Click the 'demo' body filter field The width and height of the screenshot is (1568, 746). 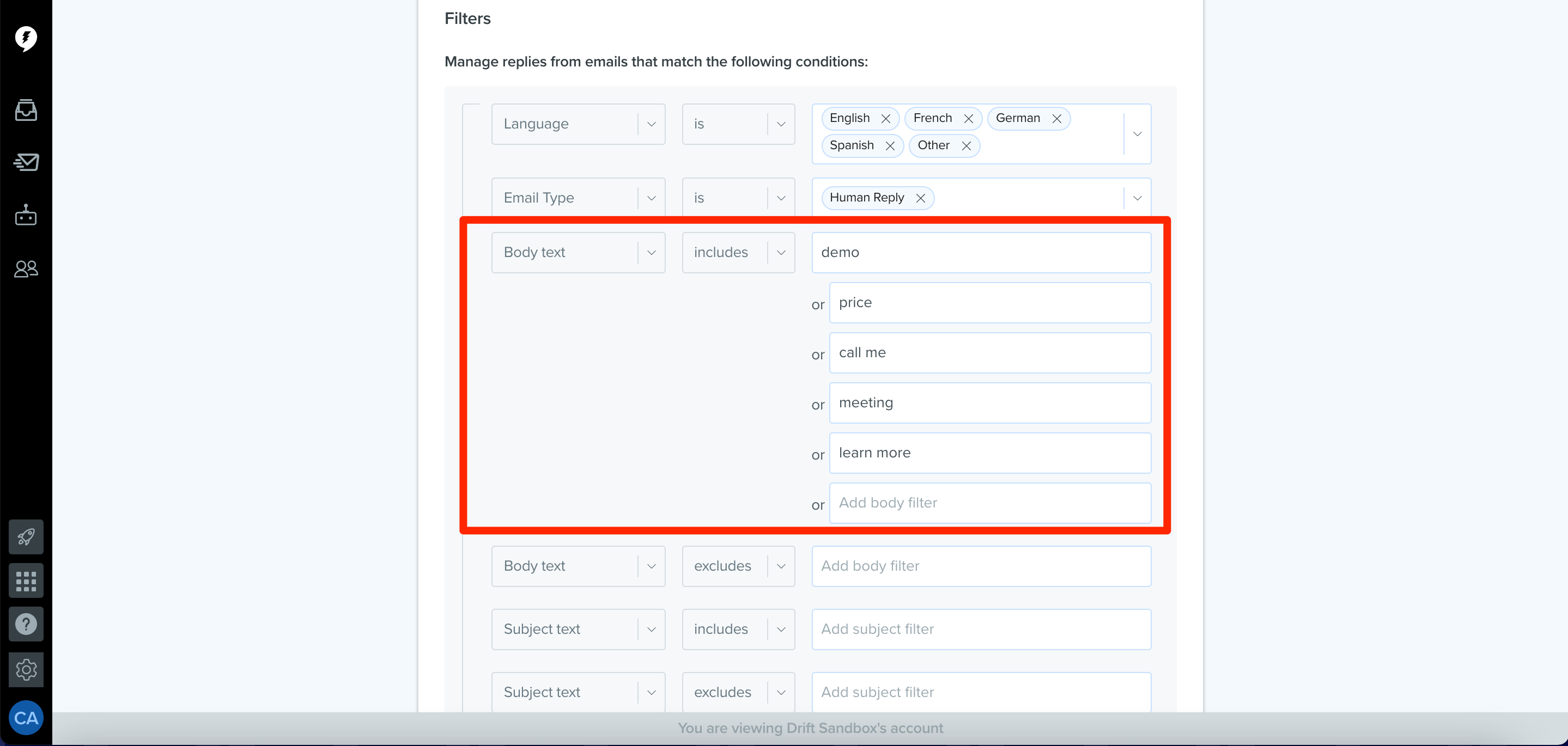coord(981,253)
